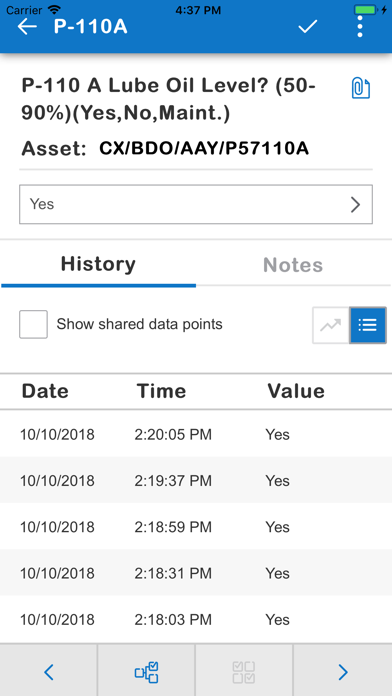Viewport: 392px width, 696px height.
Task: Go to next item with right chevron
Action: click(343, 672)
